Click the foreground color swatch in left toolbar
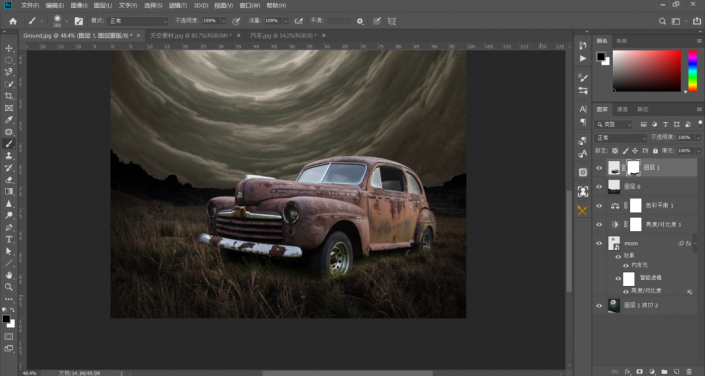The height and width of the screenshot is (376, 705). [x=6, y=319]
